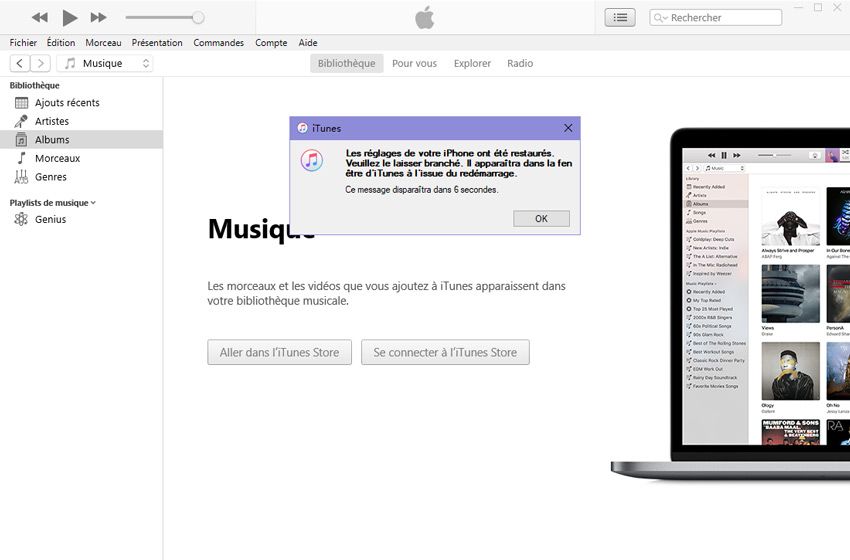Click the Play button in playback controls
Image resolution: width=850 pixels, height=560 pixels.
pyautogui.click(x=69, y=17)
